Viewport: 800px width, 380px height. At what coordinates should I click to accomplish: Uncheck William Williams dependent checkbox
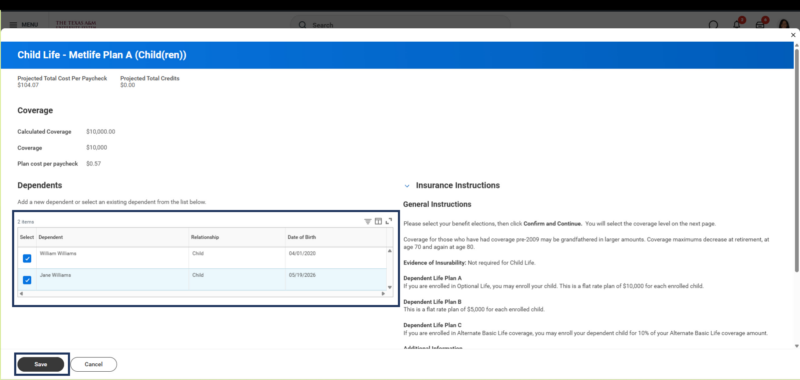point(27,259)
